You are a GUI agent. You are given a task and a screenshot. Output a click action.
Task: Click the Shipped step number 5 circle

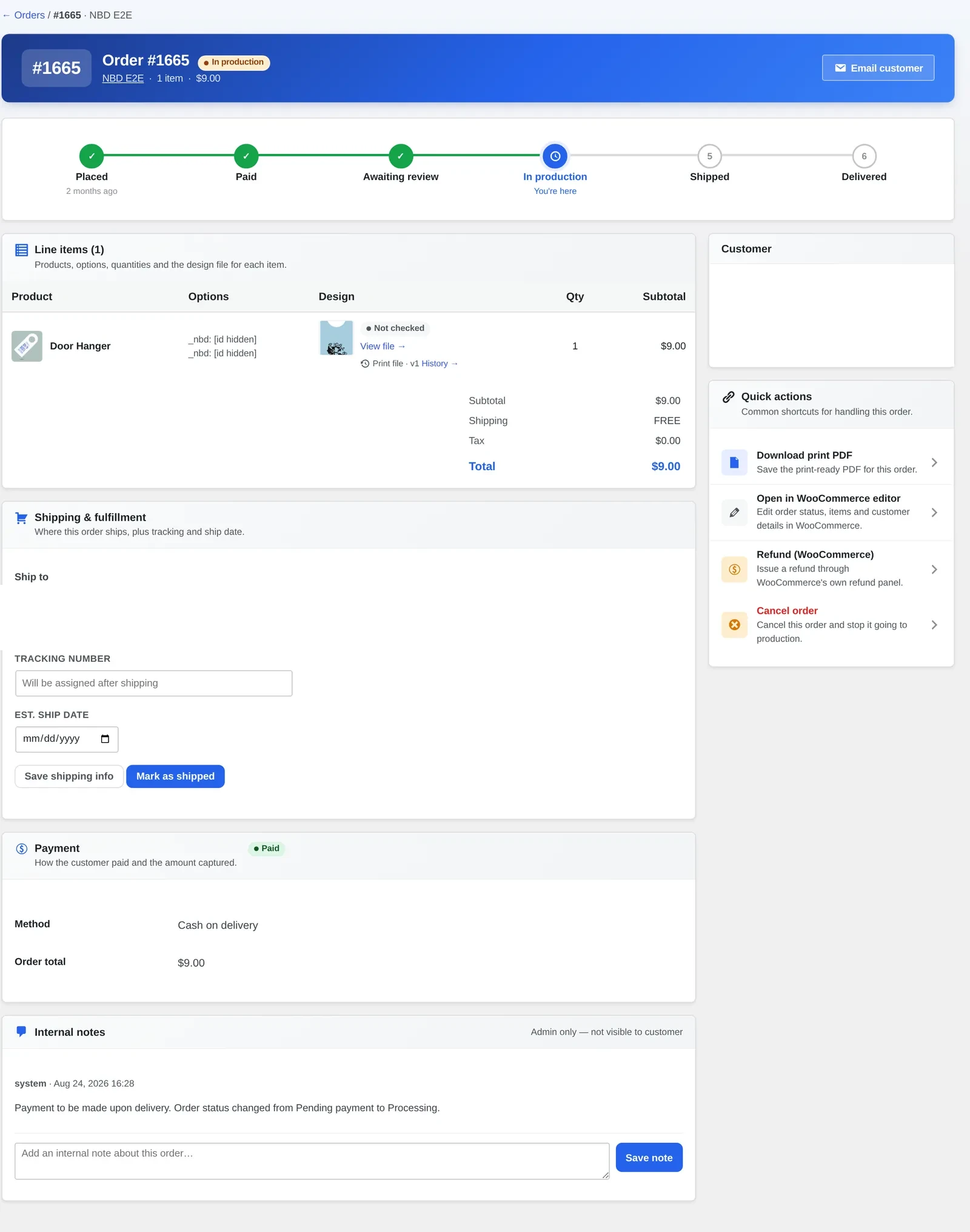pyautogui.click(x=709, y=156)
